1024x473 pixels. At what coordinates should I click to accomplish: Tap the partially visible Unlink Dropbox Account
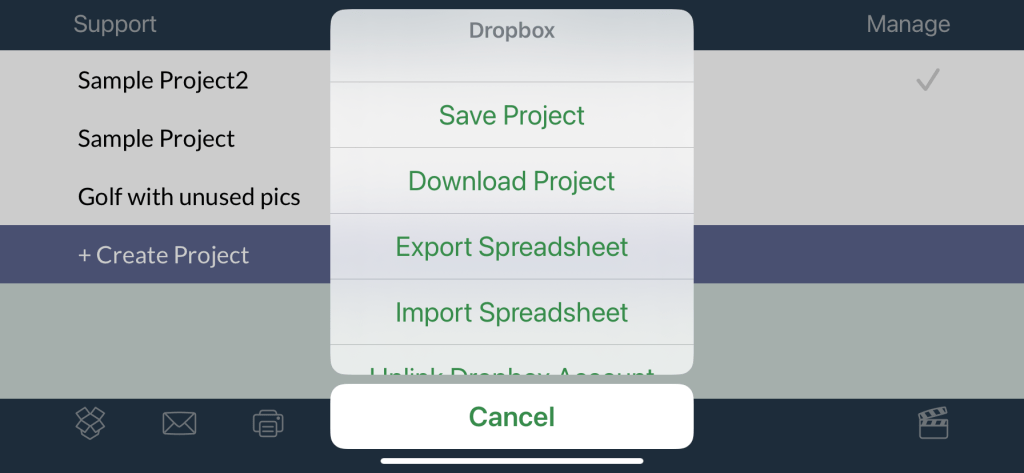tap(512, 366)
